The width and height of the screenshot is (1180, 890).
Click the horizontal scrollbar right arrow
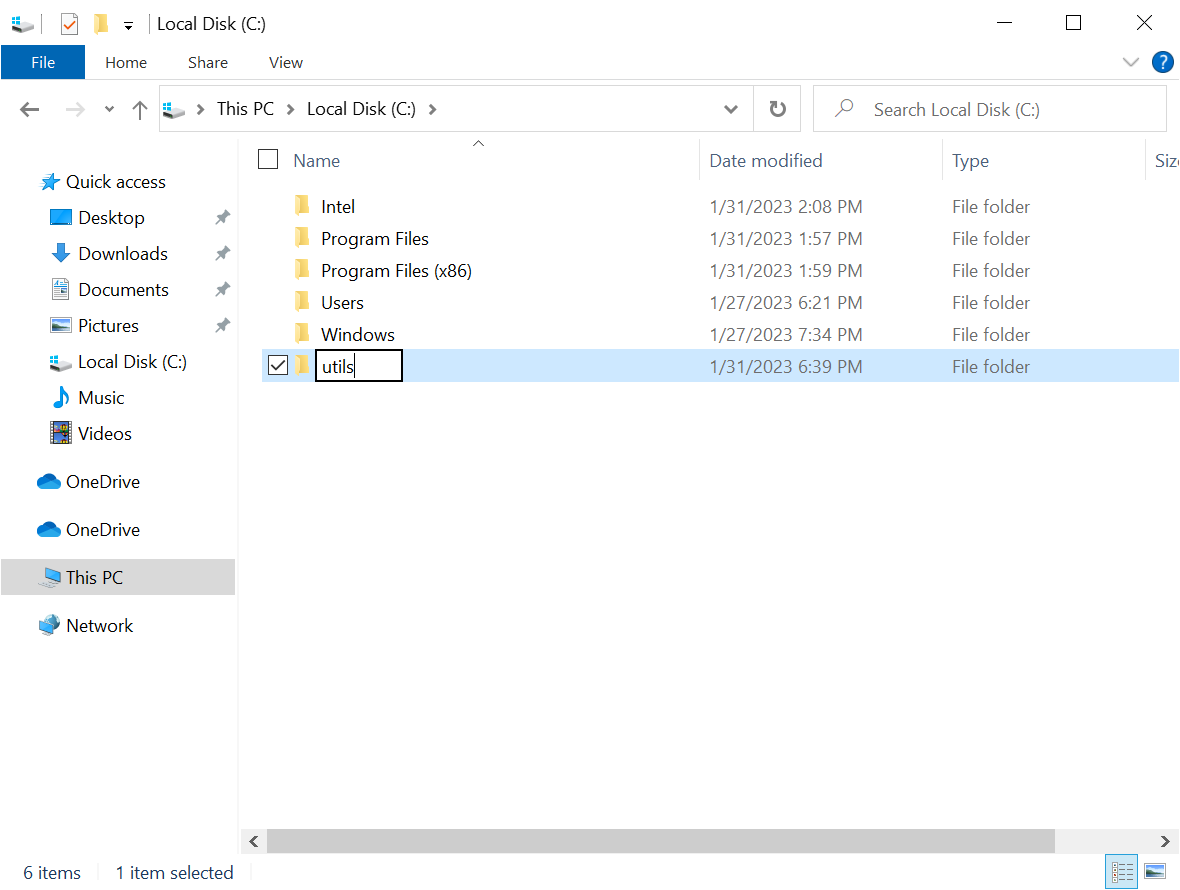click(1164, 841)
